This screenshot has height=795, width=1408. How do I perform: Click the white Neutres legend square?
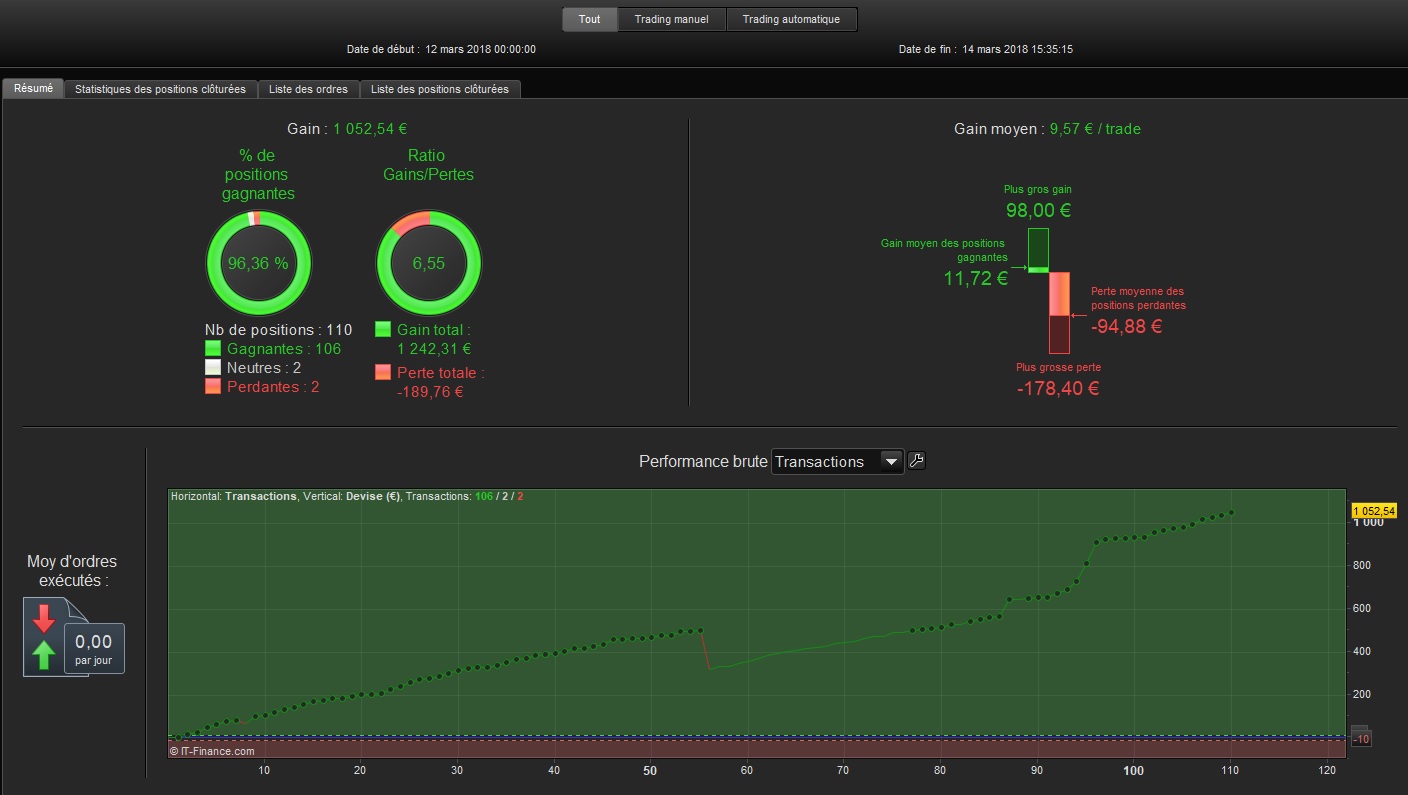212,367
